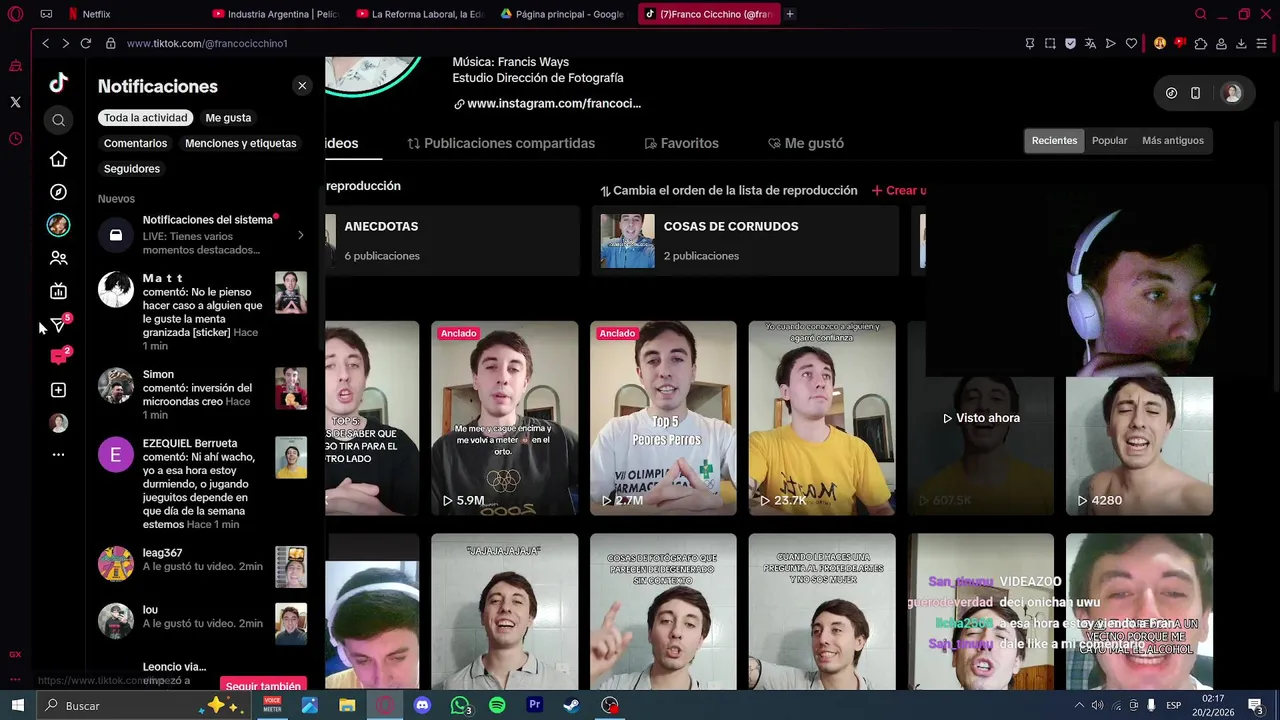Switch to La Reforma Laboral browser tab

click(420, 14)
